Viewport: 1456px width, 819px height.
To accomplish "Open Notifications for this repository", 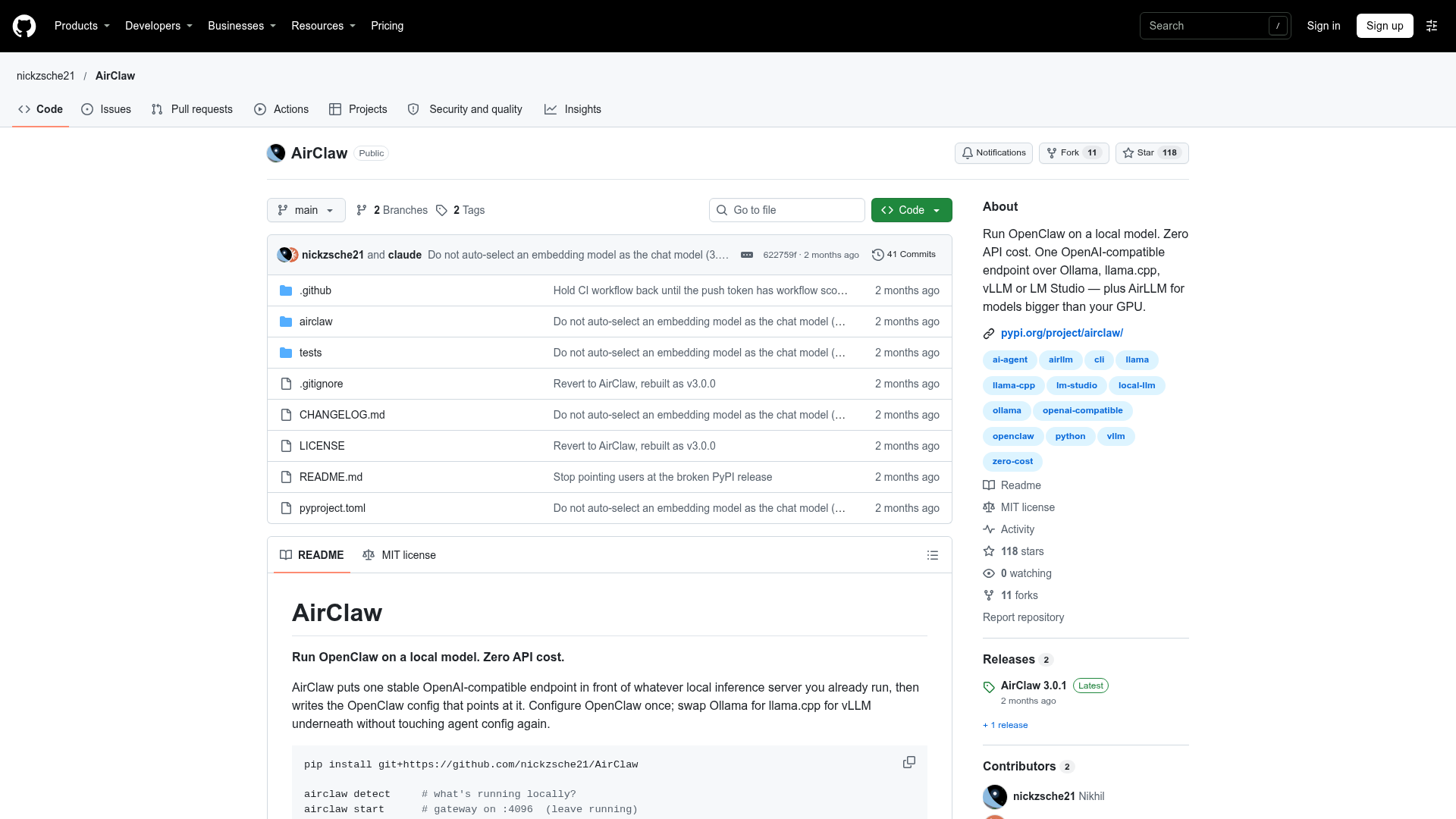I will pos(993,153).
